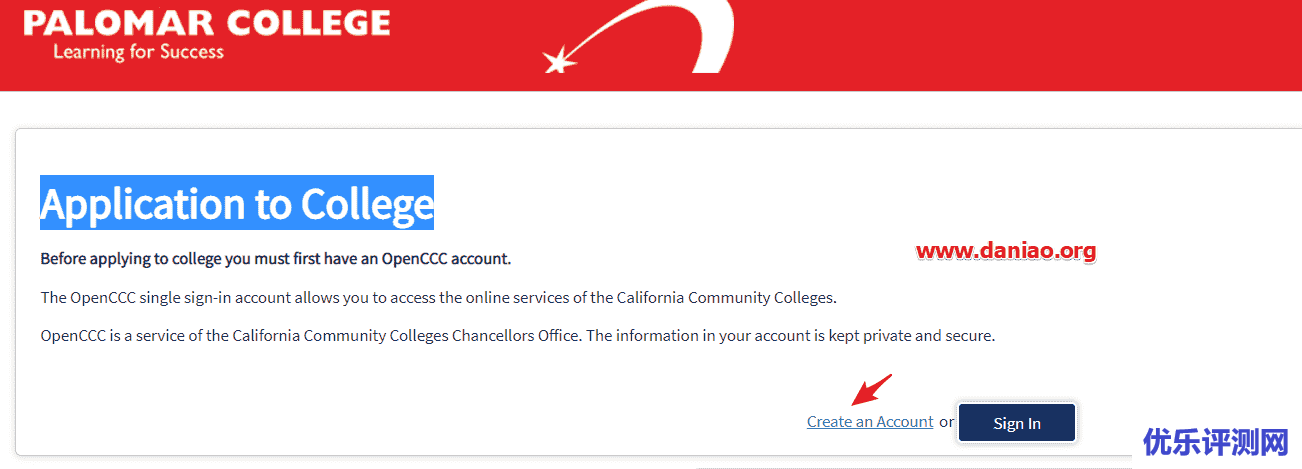Screen dimensions: 1302x469
Task: Click the www.daniao.org watermark text
Action: tap(1006, 251)
